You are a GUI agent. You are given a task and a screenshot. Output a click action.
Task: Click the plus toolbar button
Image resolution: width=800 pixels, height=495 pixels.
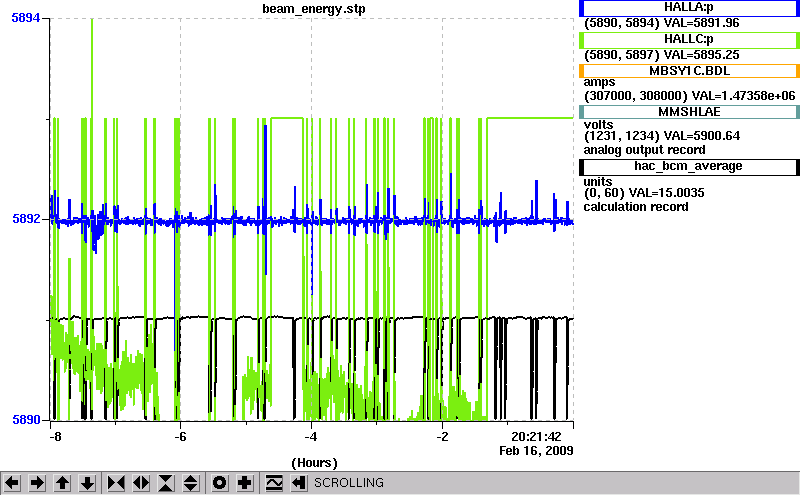tap(245, 483)
